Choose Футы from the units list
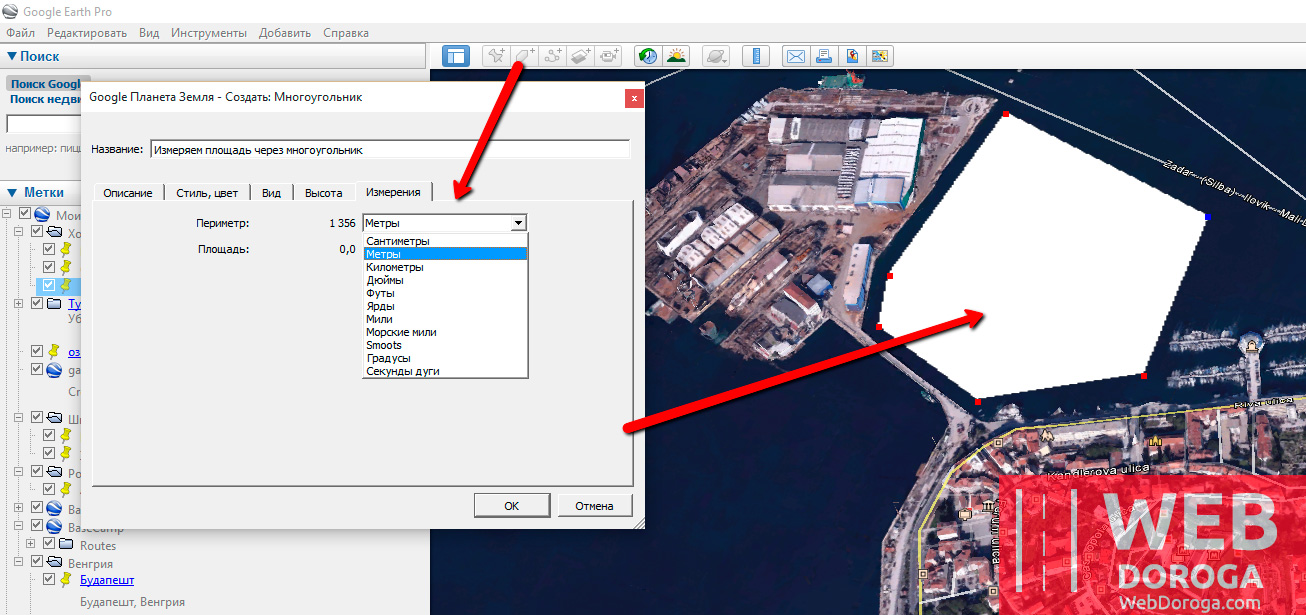 coord(445,293)
